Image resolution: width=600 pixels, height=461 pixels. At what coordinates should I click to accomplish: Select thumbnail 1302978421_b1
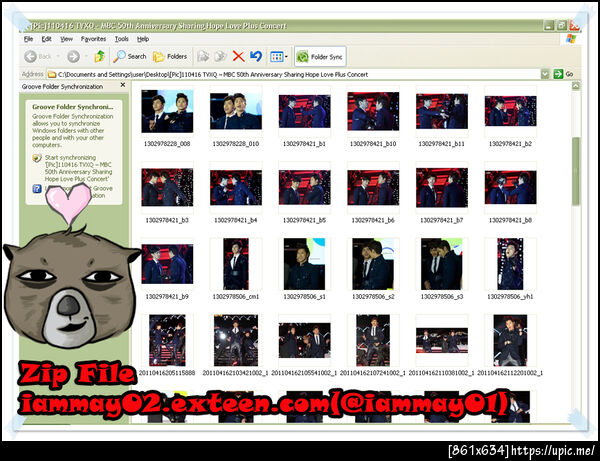point(305,111)
